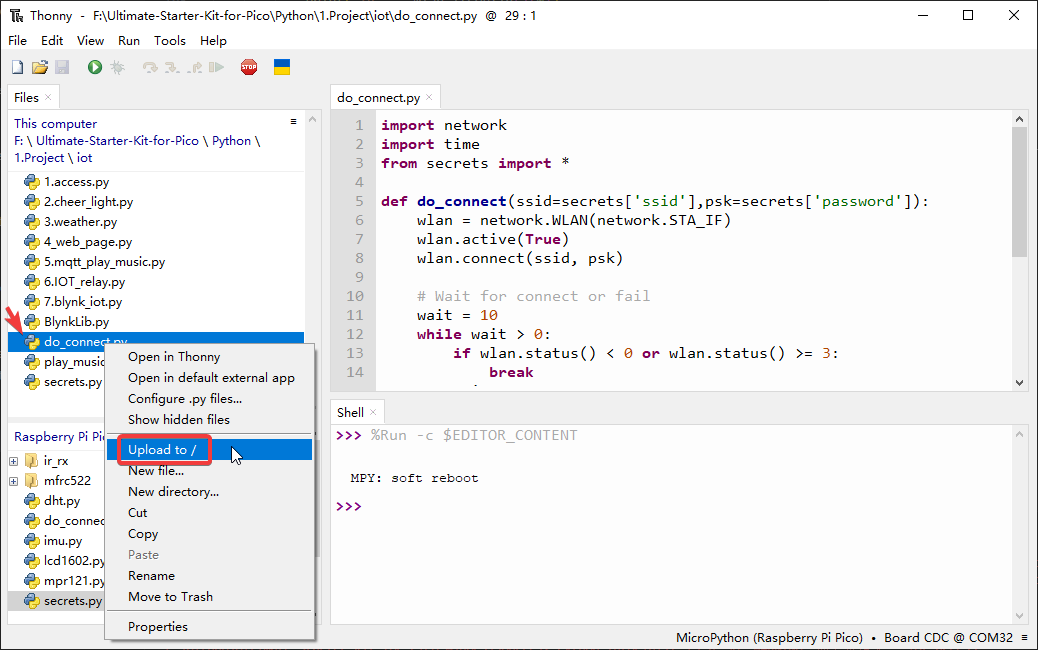Switch to the do_connect.py editor tab
Viewport: 1038px width, 650px height.
click(378, 98)
